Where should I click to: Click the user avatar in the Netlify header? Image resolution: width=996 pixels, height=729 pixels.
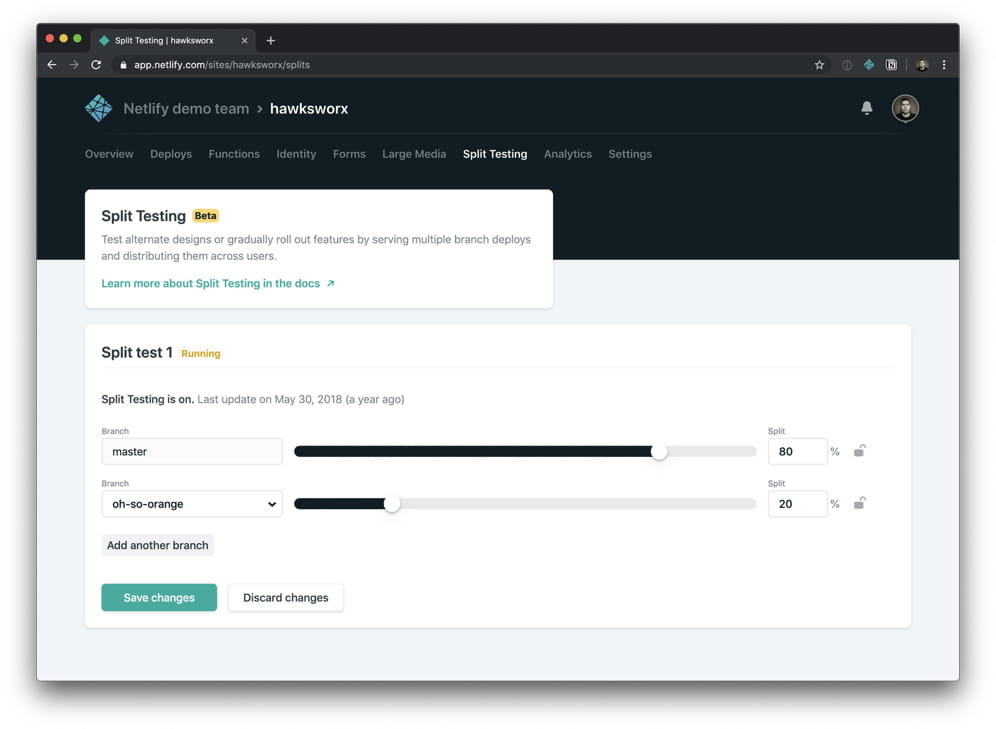[905, 107]
